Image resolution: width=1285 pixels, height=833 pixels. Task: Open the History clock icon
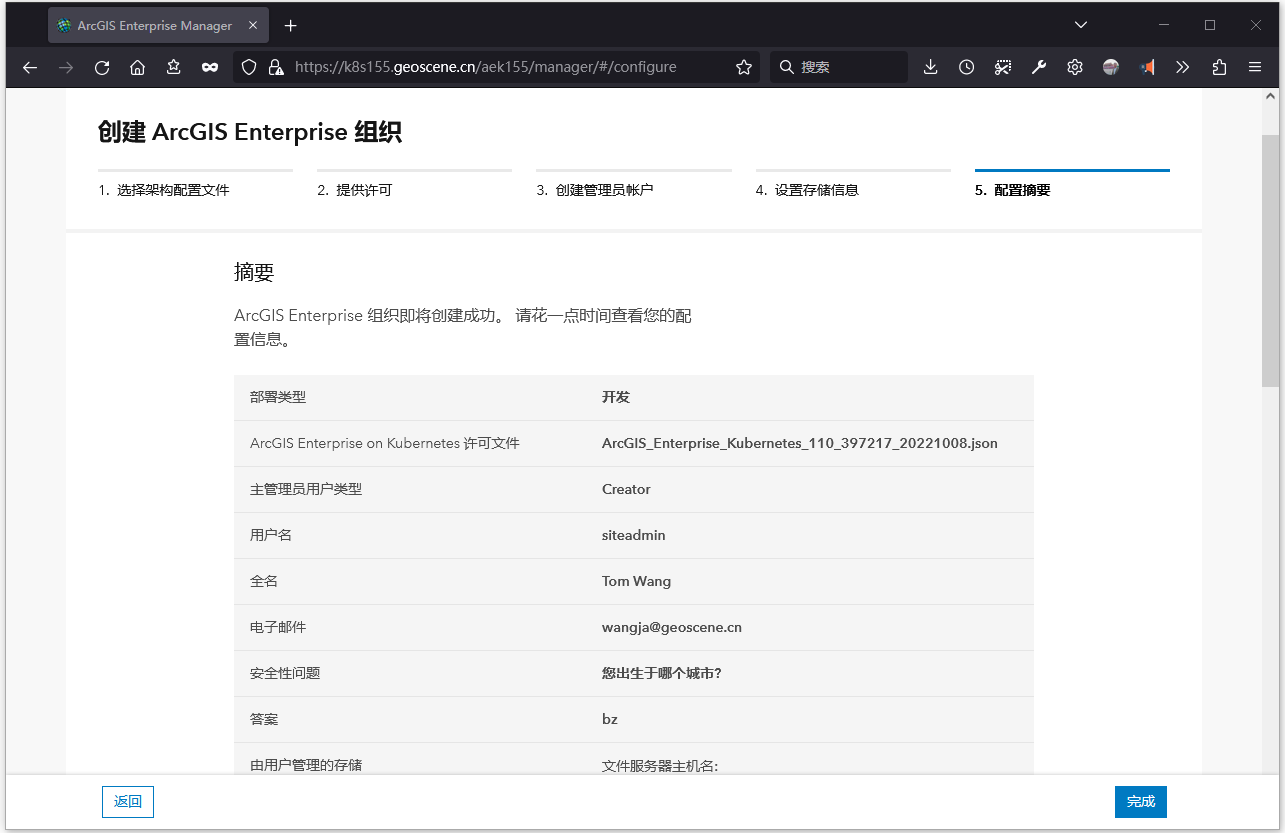(x=966, y=67)
